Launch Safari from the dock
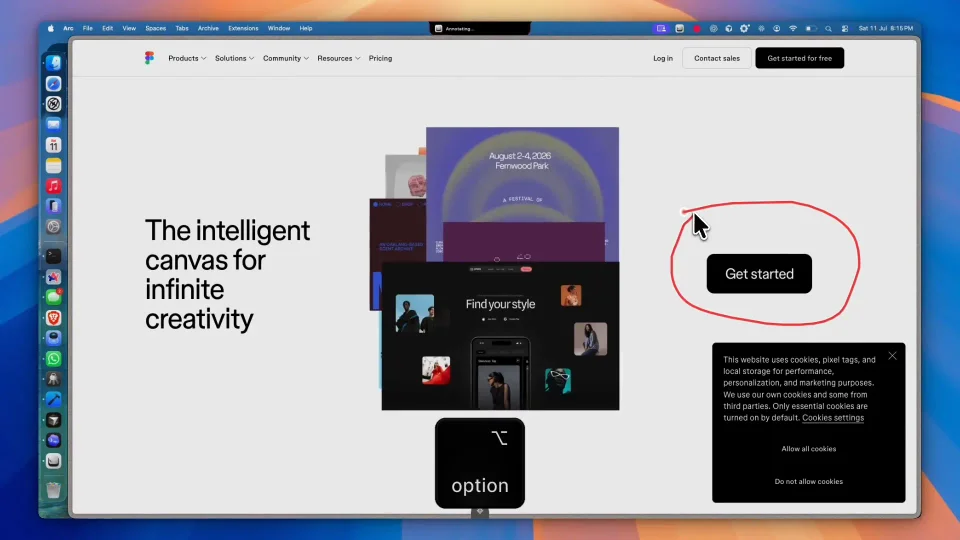The width and height of the screenshot is (960, 540). 53,84
